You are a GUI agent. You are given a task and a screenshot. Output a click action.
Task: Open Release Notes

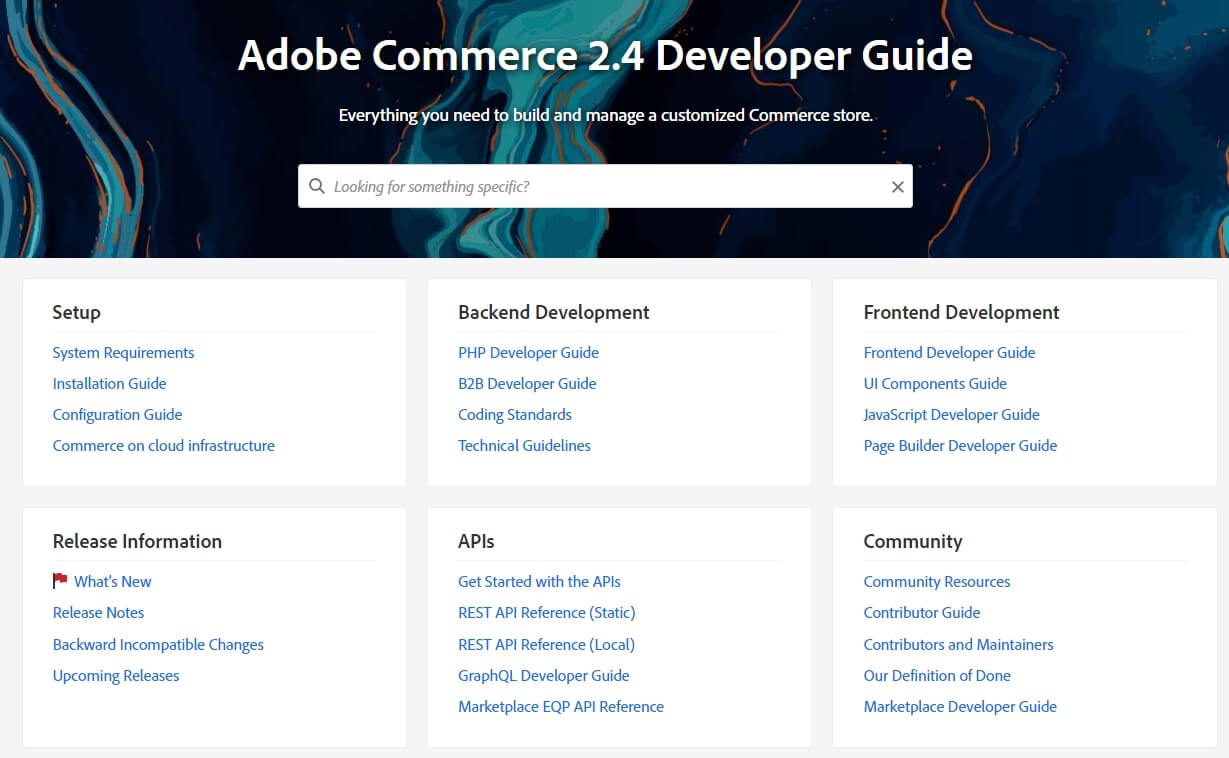coord(98,612)
